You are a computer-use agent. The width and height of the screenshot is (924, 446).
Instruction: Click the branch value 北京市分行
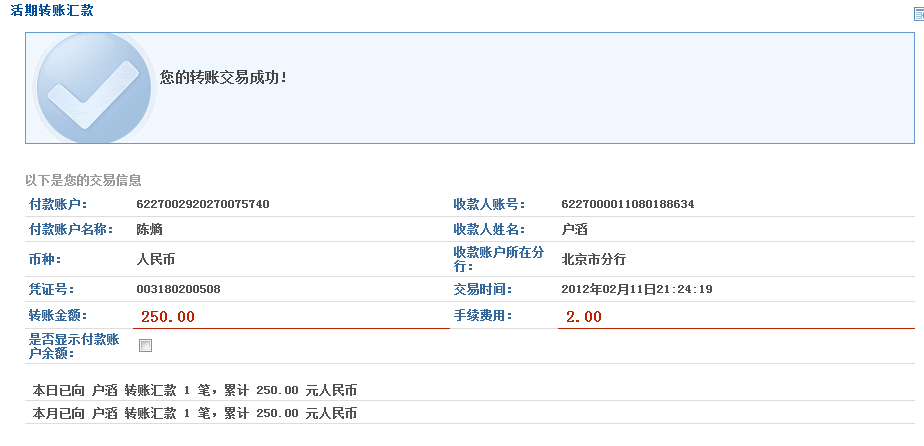[594, 259]
